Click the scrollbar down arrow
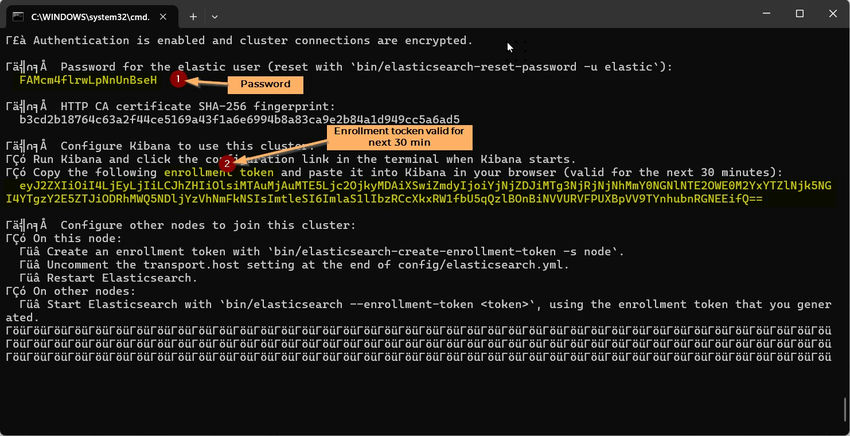Viewport: 850px width, 436px height. [x=844, y=429]
